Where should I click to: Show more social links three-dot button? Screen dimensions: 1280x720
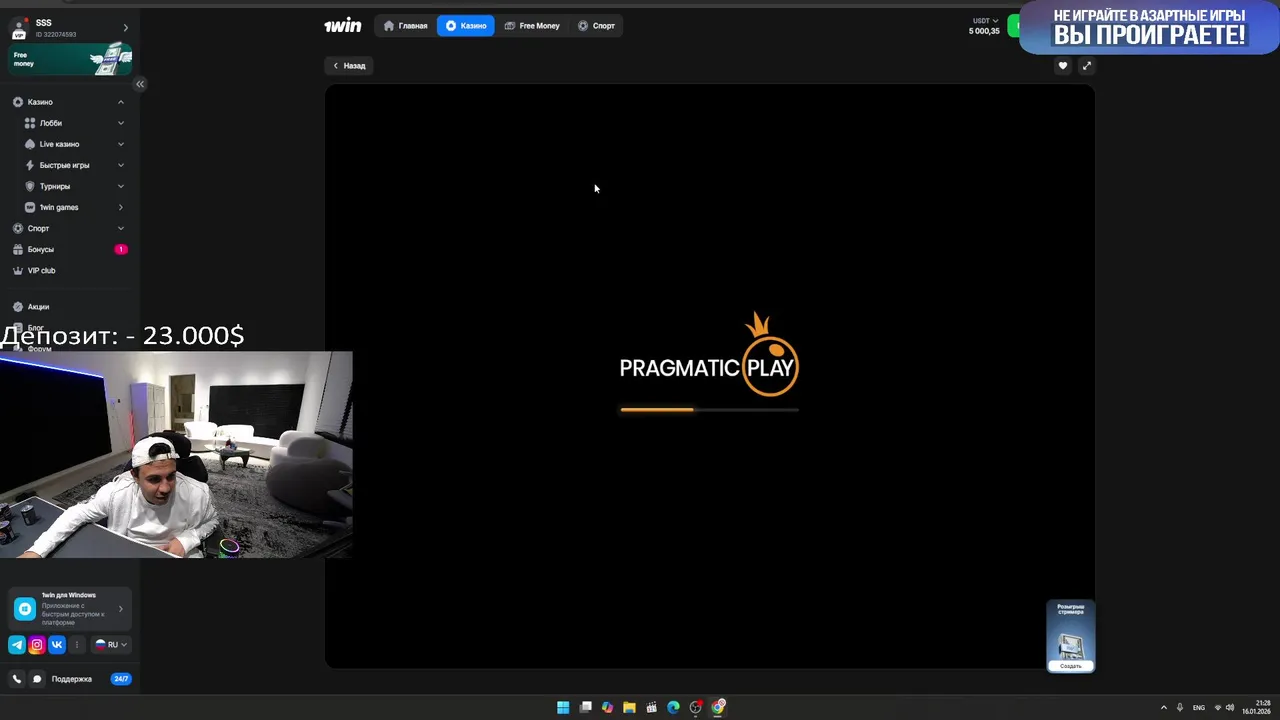point(77,645)
